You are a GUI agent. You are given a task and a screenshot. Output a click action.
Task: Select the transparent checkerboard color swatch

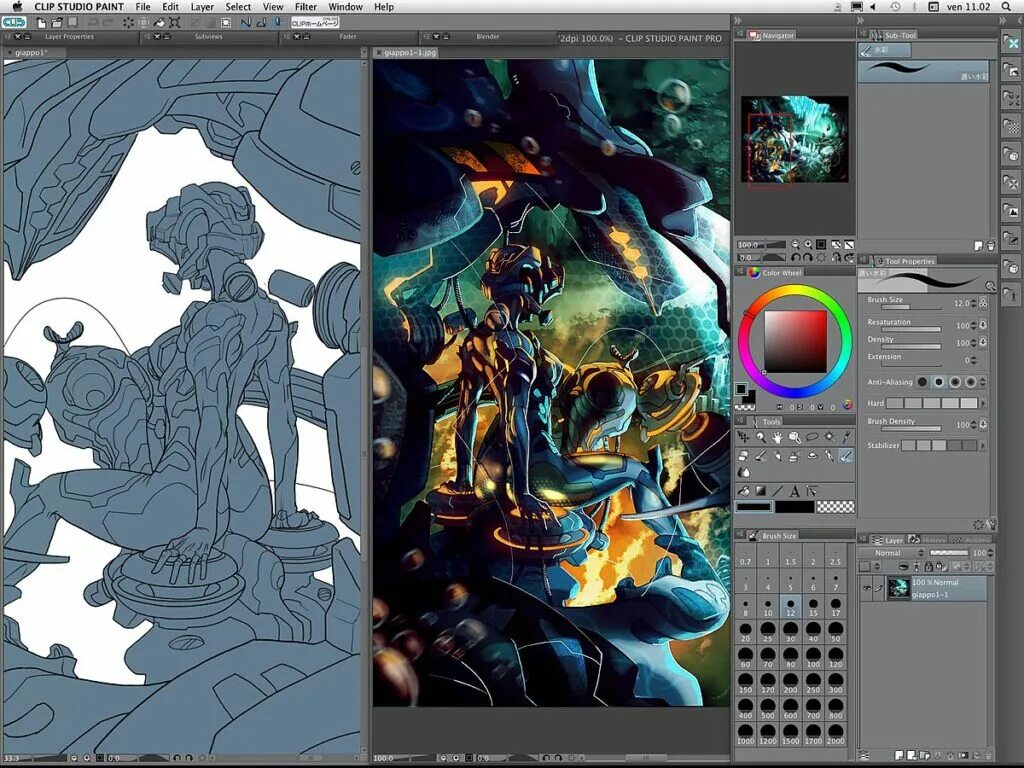835,506
